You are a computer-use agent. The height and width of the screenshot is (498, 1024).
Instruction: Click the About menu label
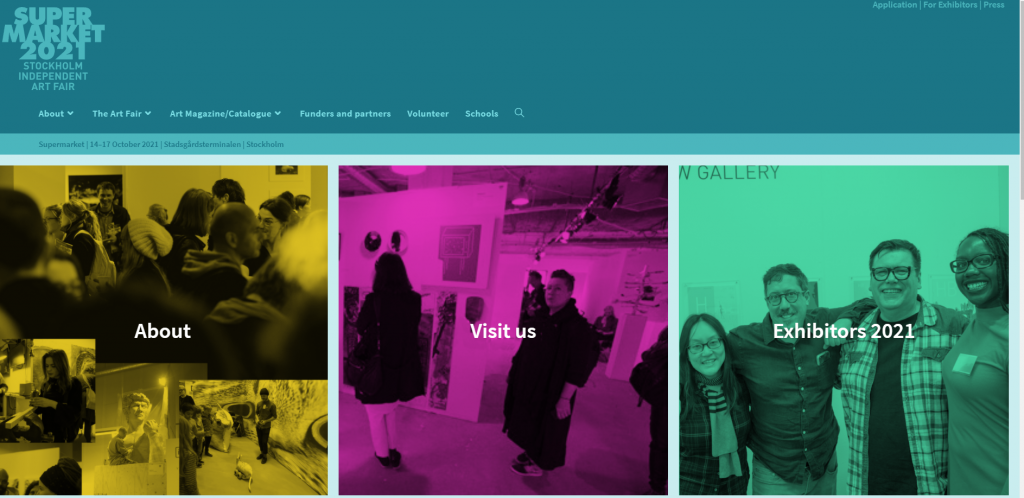tap(51, 114)
